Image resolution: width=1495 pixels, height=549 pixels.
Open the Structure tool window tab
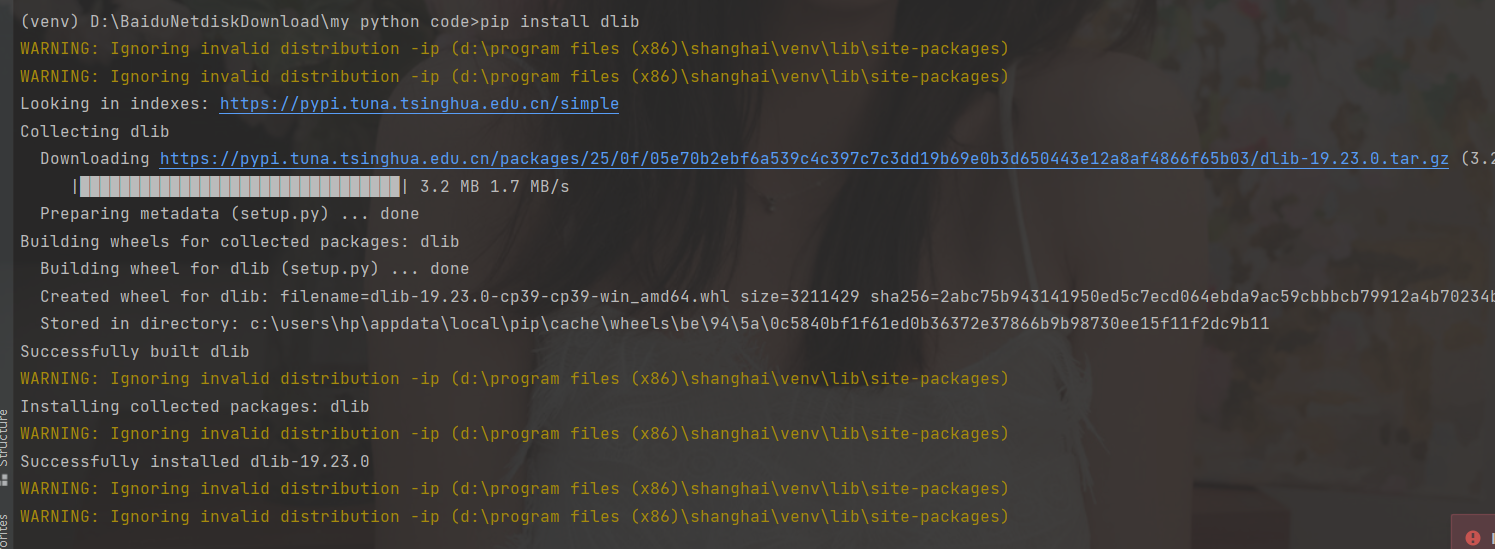(4, 437)
